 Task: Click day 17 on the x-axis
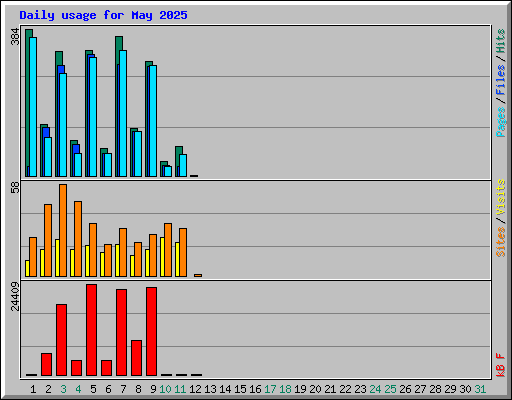click(270, 389)
